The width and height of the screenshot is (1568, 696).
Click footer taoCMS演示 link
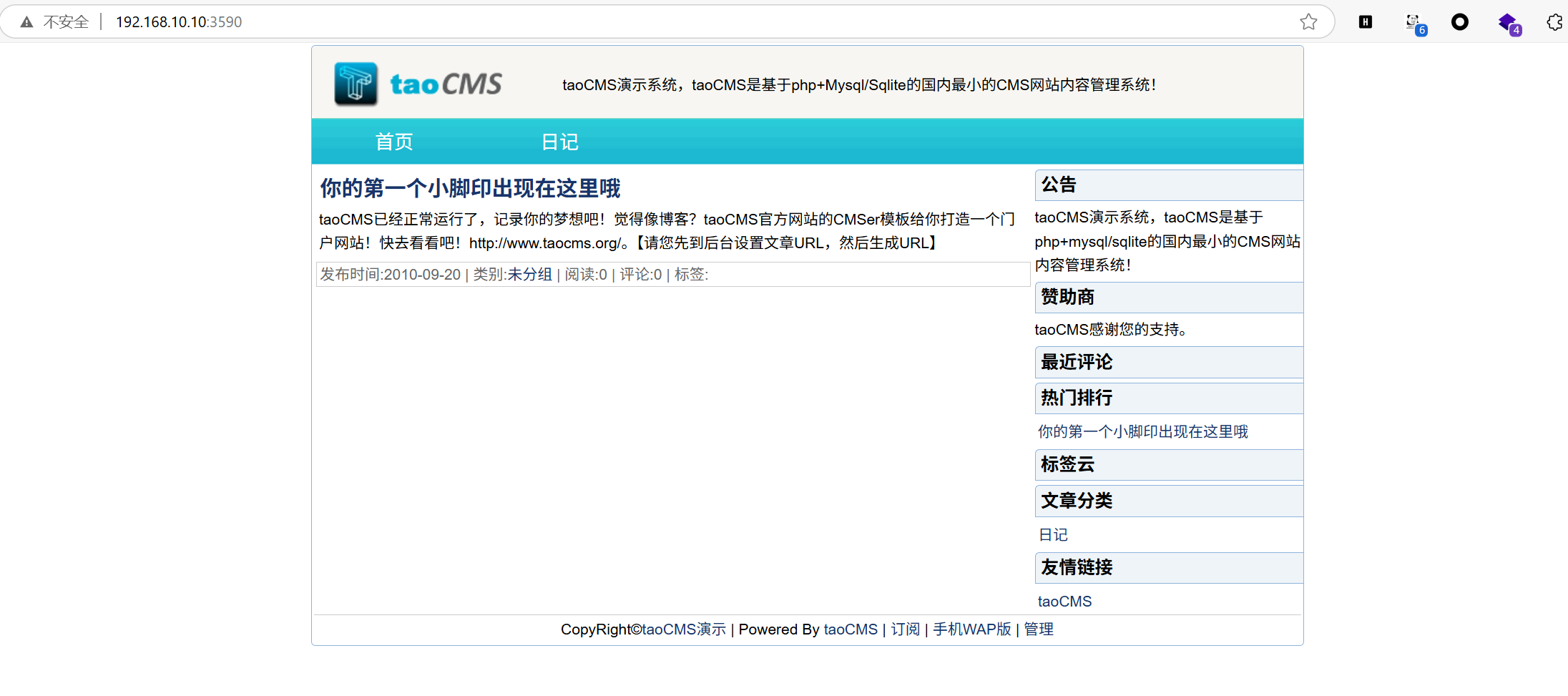684,629
